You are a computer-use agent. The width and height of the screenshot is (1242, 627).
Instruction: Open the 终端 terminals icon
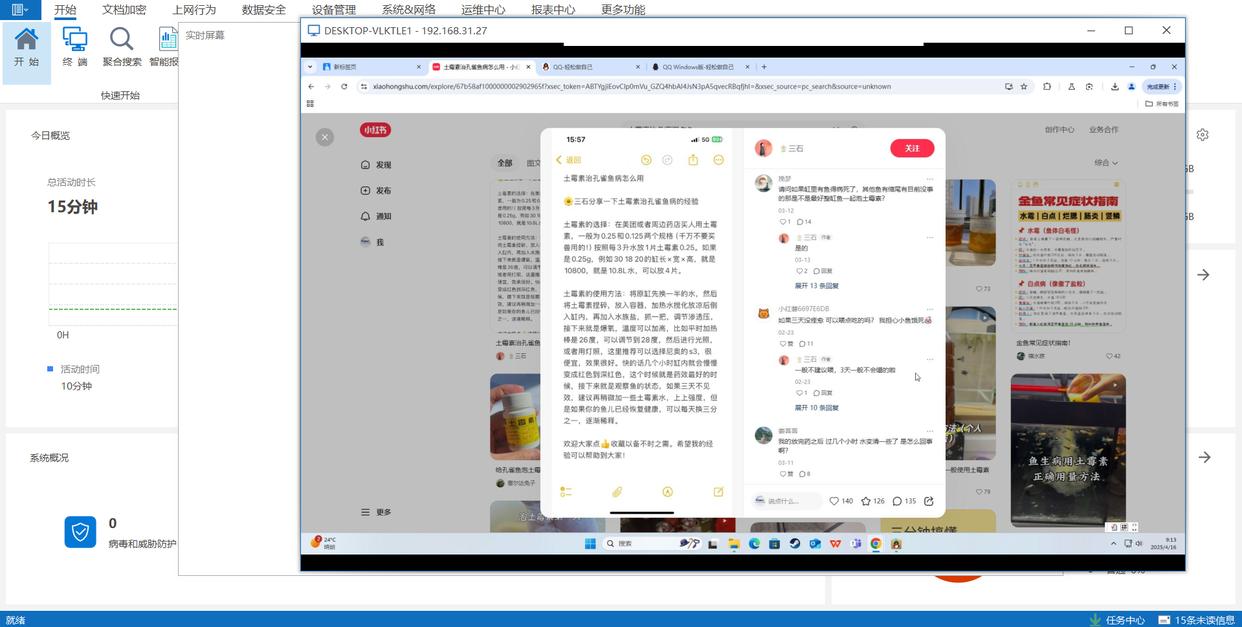(75, 47)
